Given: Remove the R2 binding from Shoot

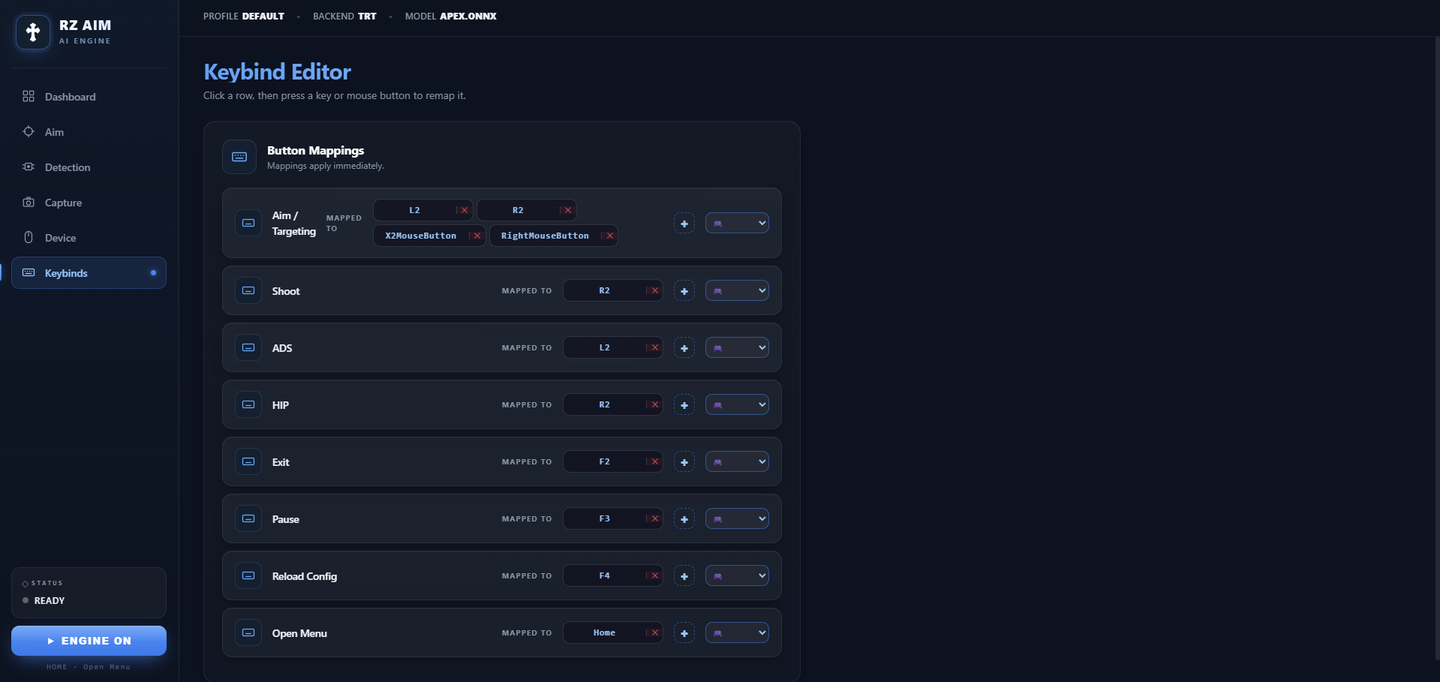Looking at the screenshot, I should click(654, 291).
